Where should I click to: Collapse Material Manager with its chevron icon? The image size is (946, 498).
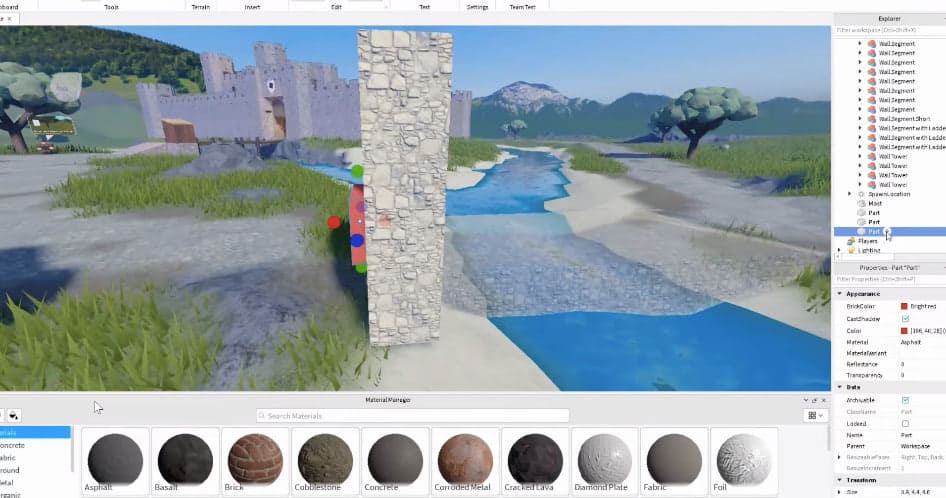click(805, 400)
